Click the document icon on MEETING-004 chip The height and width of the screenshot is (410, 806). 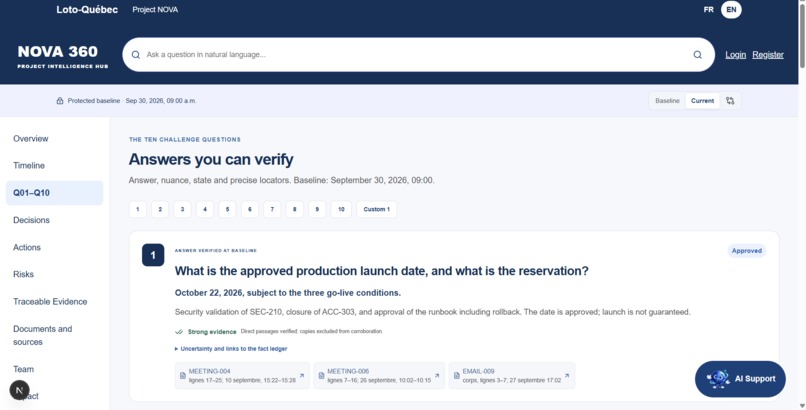(x=182, y=376)
